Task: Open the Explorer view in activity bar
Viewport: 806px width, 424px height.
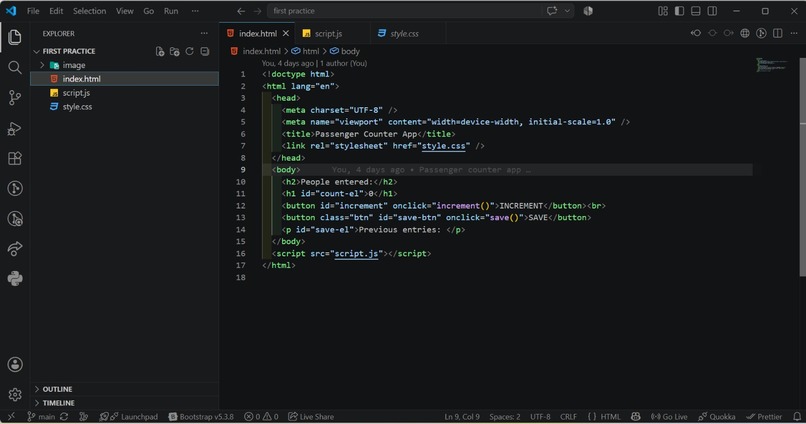Action: tap(15, 37)
